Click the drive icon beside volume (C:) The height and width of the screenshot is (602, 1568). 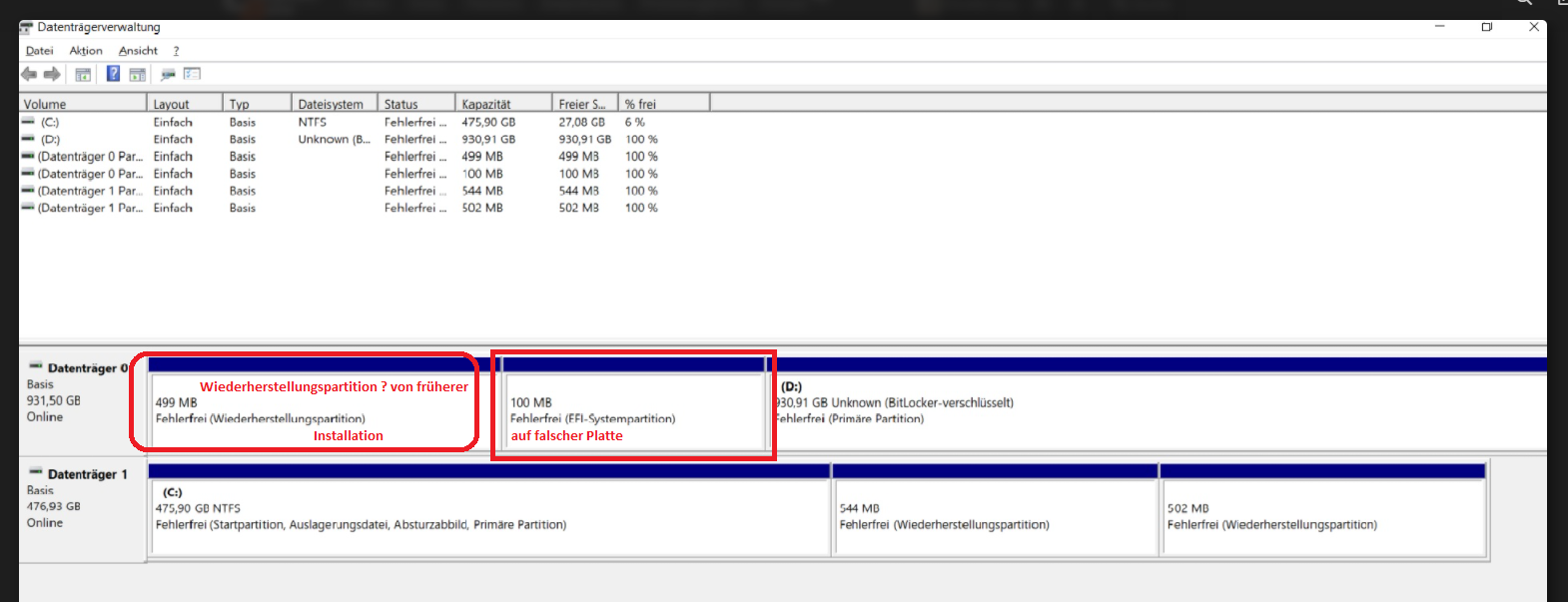(x=28, y=122)
